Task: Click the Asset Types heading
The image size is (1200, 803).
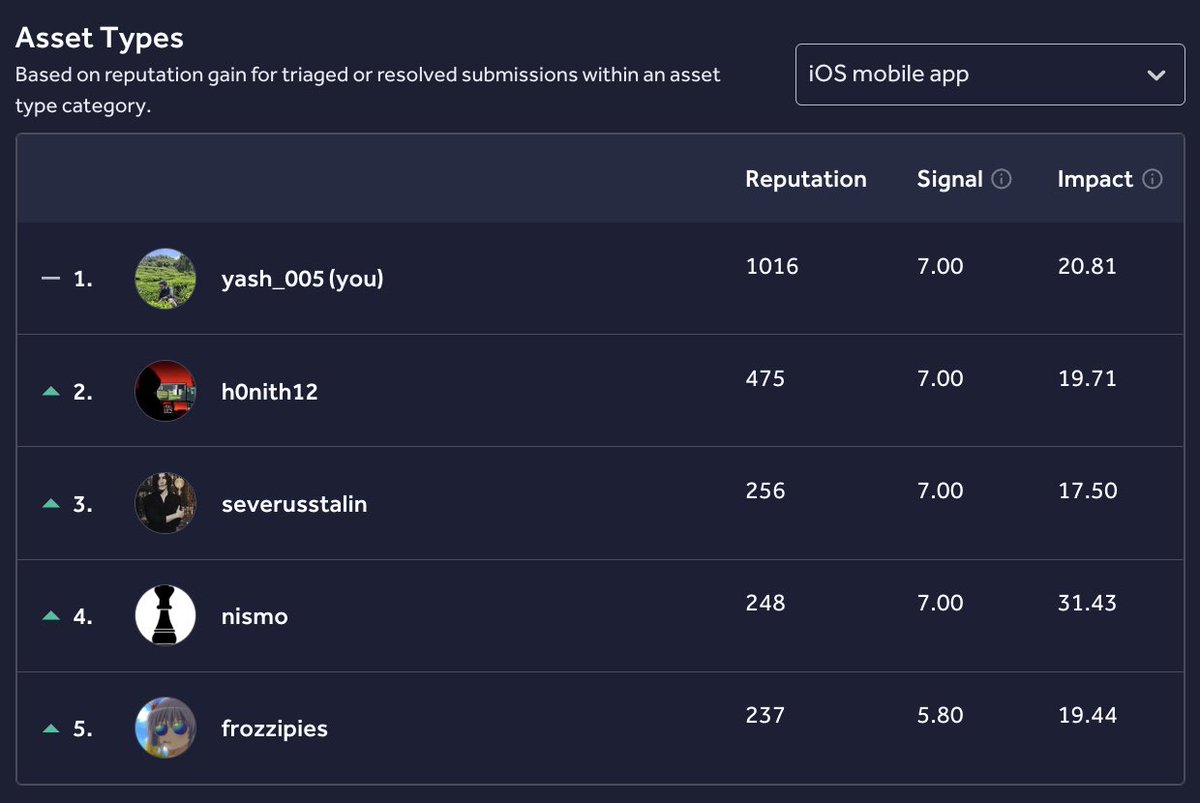Action: click(99, 38)
